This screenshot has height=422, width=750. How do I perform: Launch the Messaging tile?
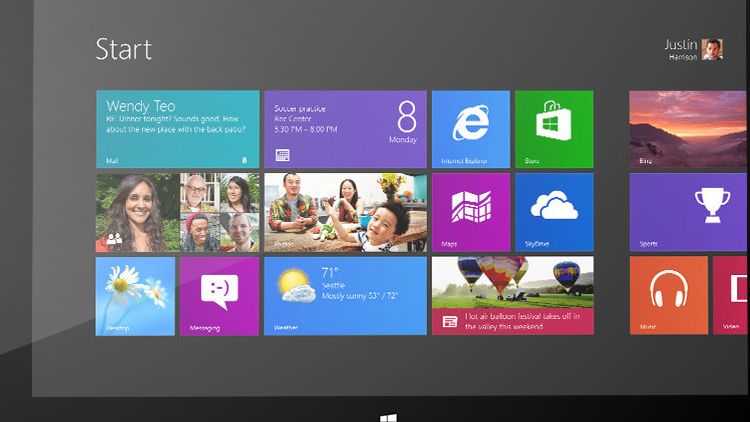(x=220, y=296)
